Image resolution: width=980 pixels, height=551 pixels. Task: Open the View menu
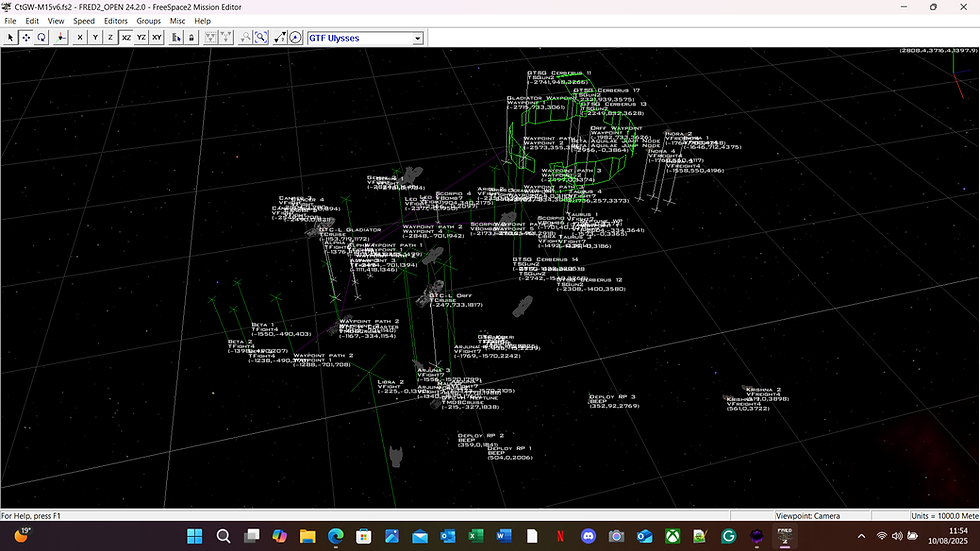(56, 21)
